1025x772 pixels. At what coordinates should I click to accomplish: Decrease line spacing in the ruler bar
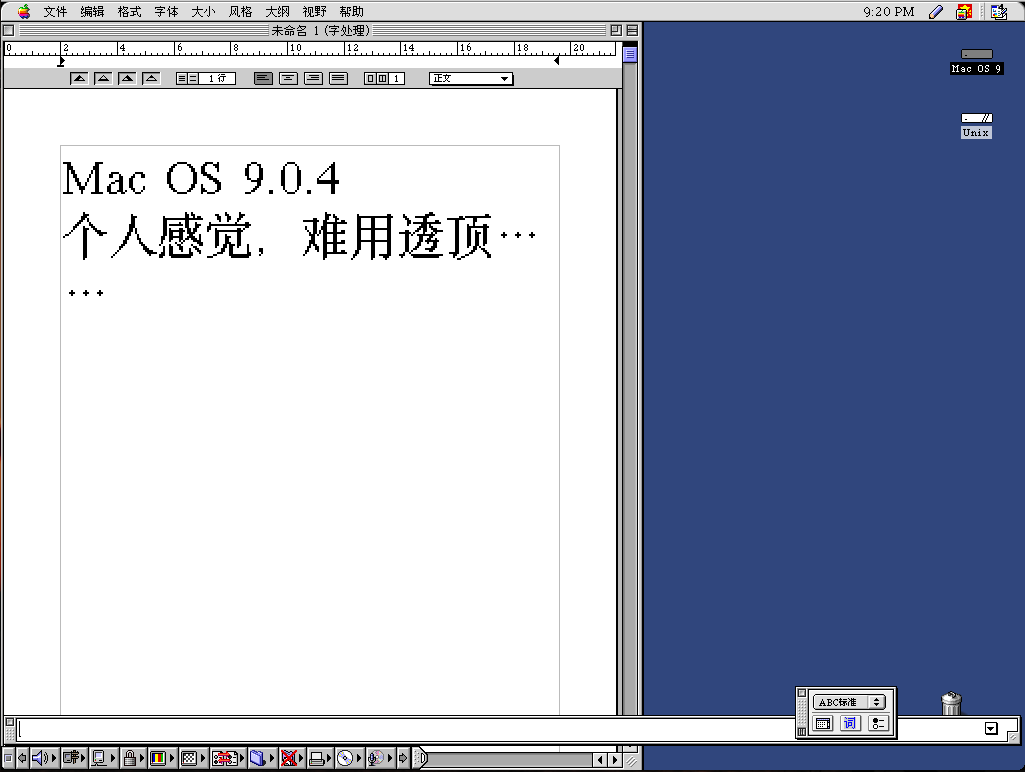(182, 78)
